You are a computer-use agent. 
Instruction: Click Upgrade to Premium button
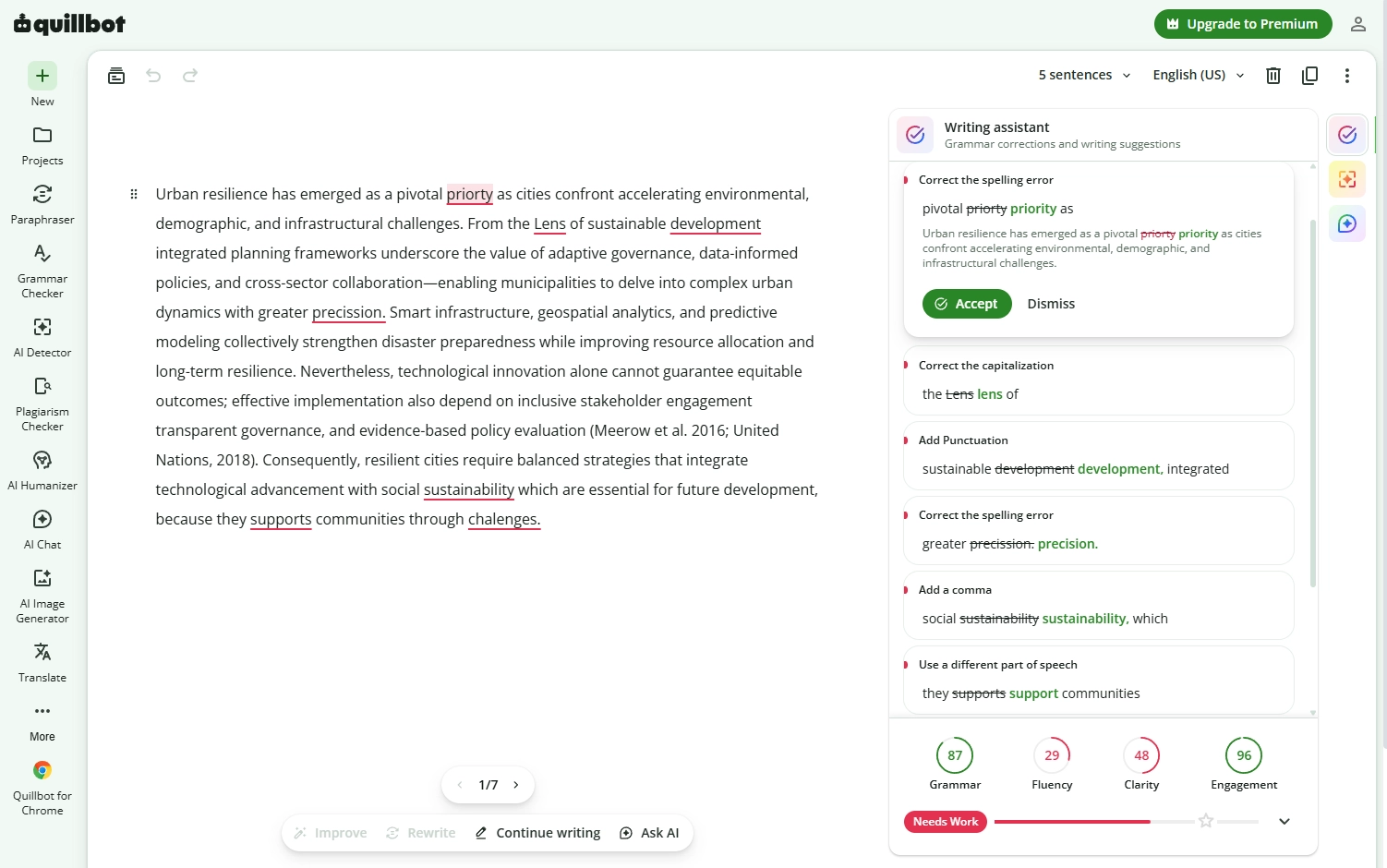click(1243, 24)
